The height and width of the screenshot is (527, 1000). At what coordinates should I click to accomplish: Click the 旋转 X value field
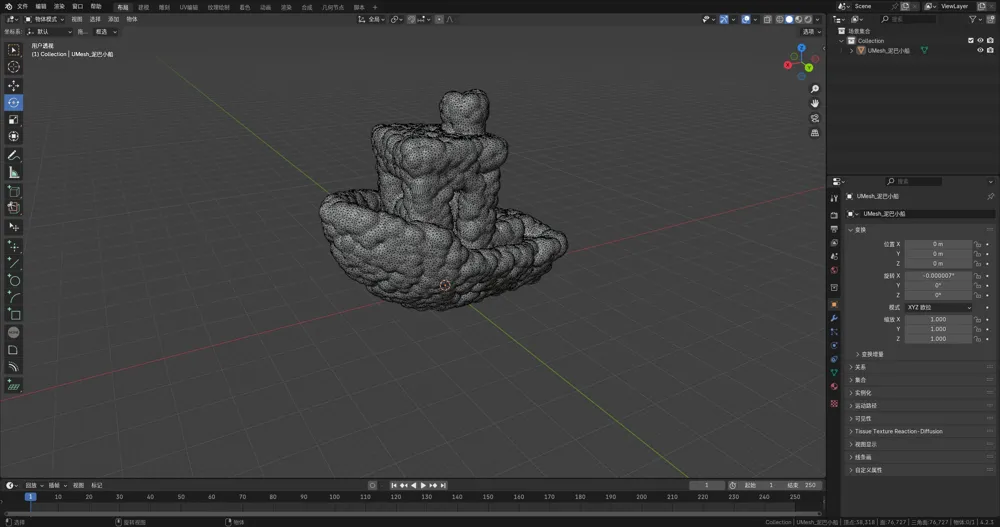coord(938,276)
